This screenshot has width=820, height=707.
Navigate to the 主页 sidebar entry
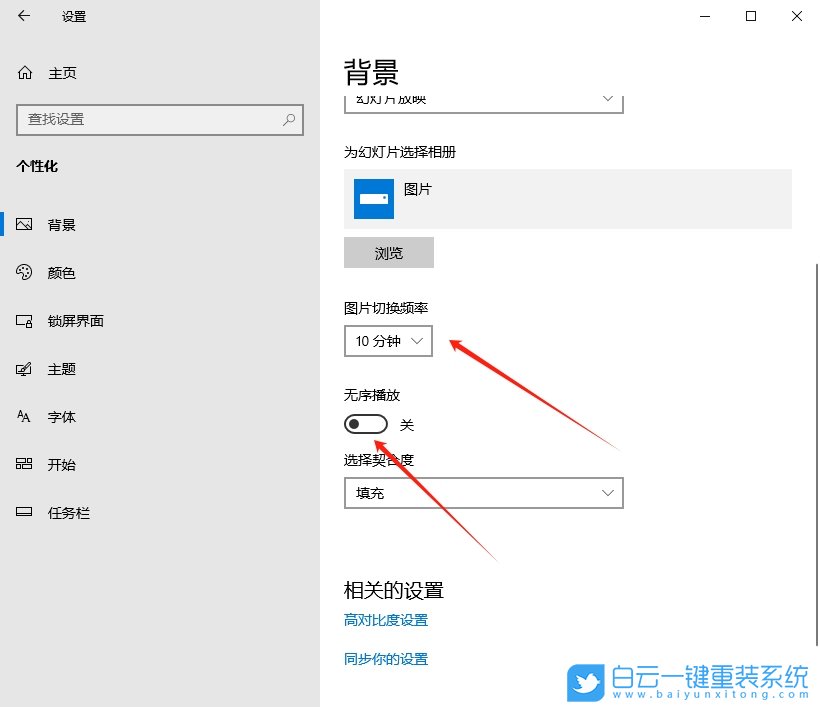(62, 72)
